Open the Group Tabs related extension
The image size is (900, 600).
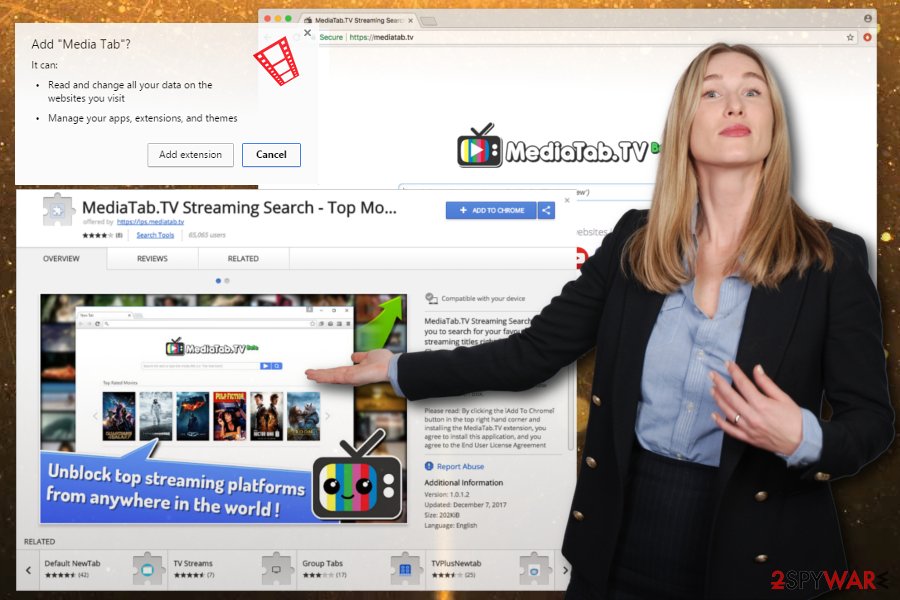tap(361, 570)
